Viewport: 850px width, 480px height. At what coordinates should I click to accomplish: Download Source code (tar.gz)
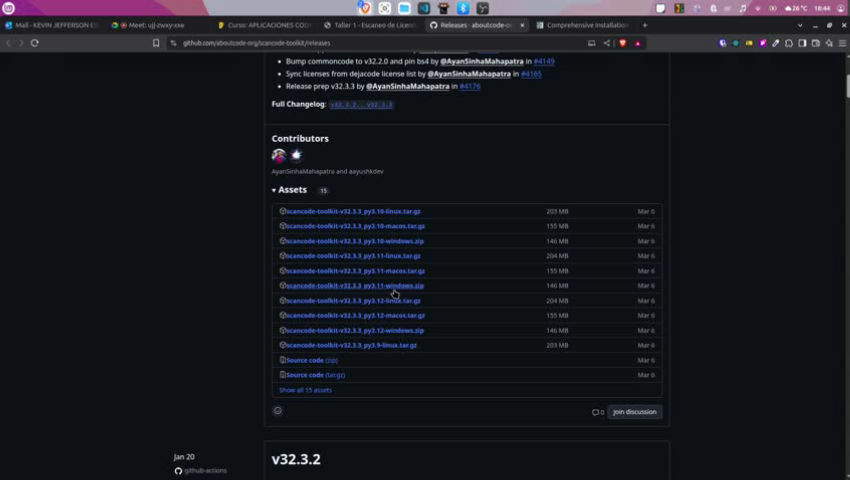click(315, 375)
